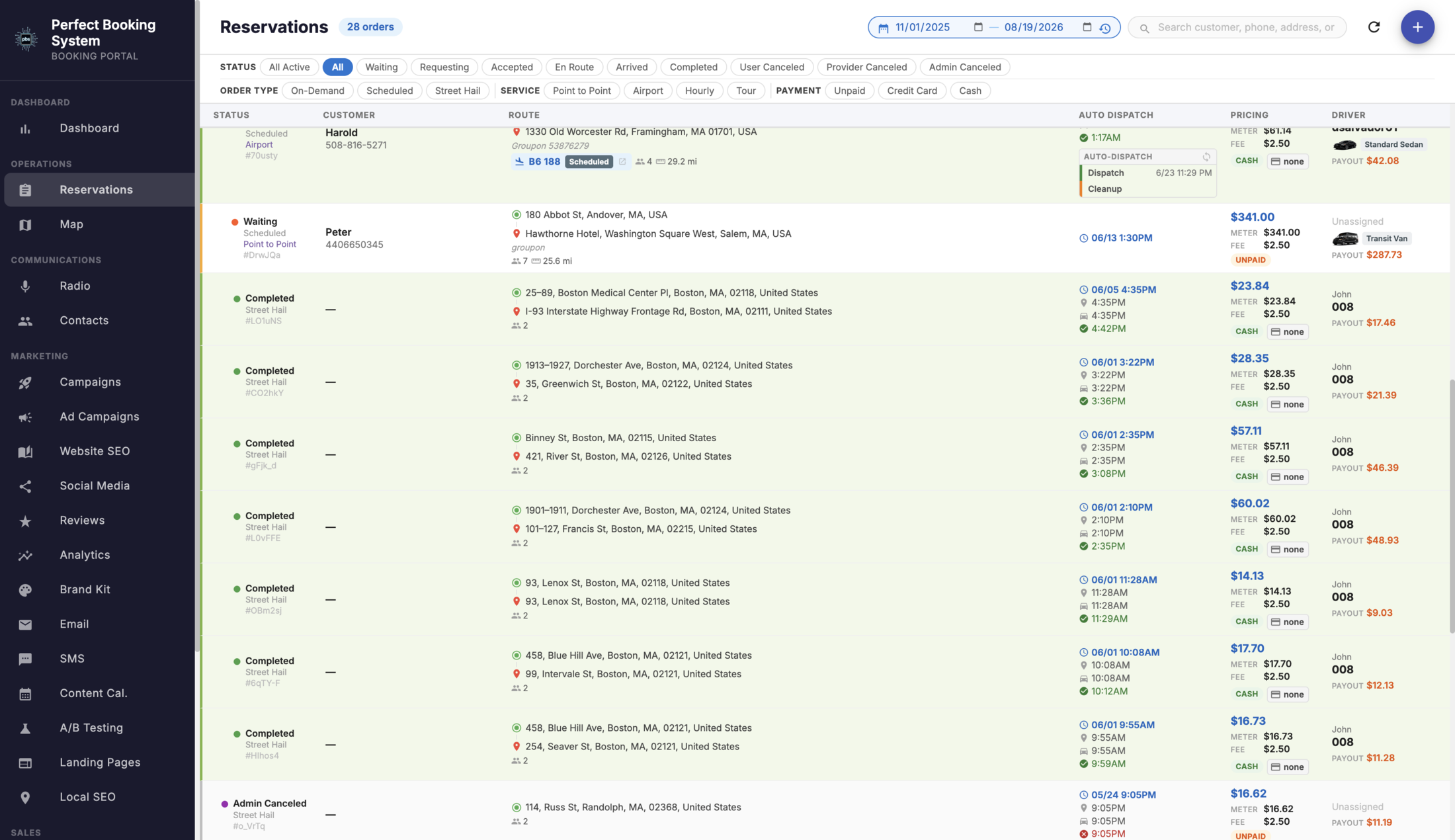Click the date range history reset icon
Viewport: 1455px width, 840px height.
[1105, 28]
